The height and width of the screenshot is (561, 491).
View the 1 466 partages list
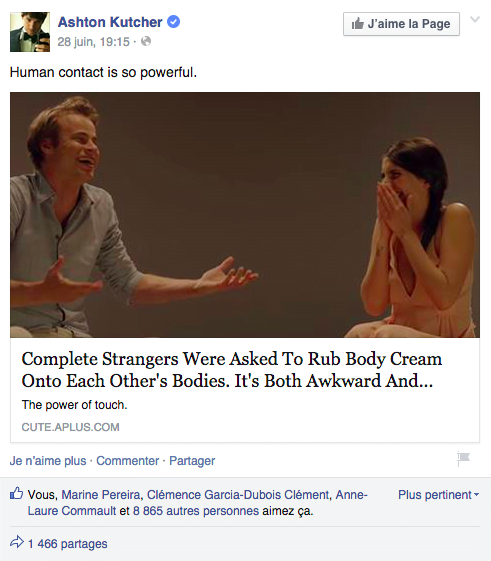[x=68, y=544]
